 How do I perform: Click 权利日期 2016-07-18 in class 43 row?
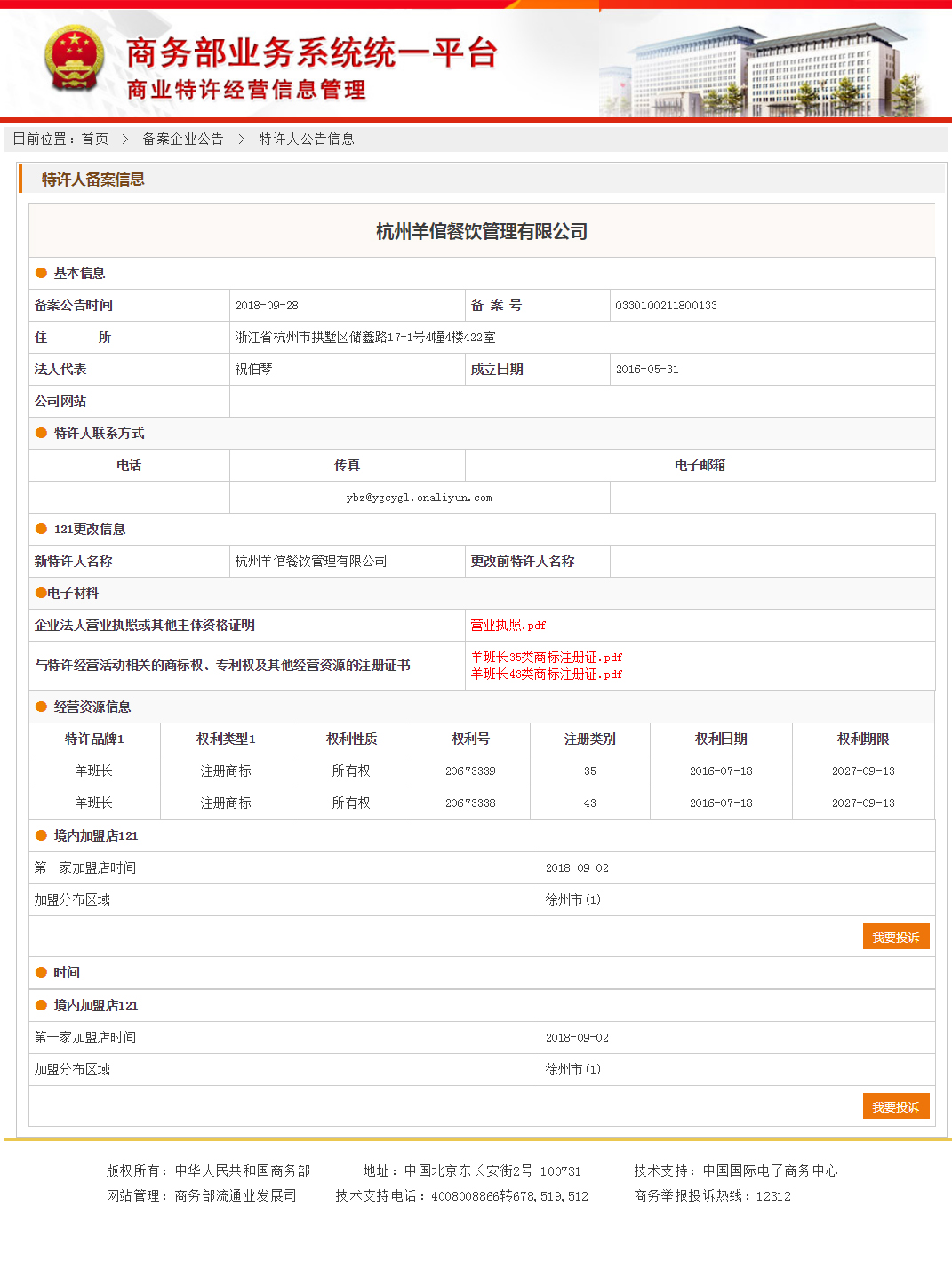click(x=721, y=803)
